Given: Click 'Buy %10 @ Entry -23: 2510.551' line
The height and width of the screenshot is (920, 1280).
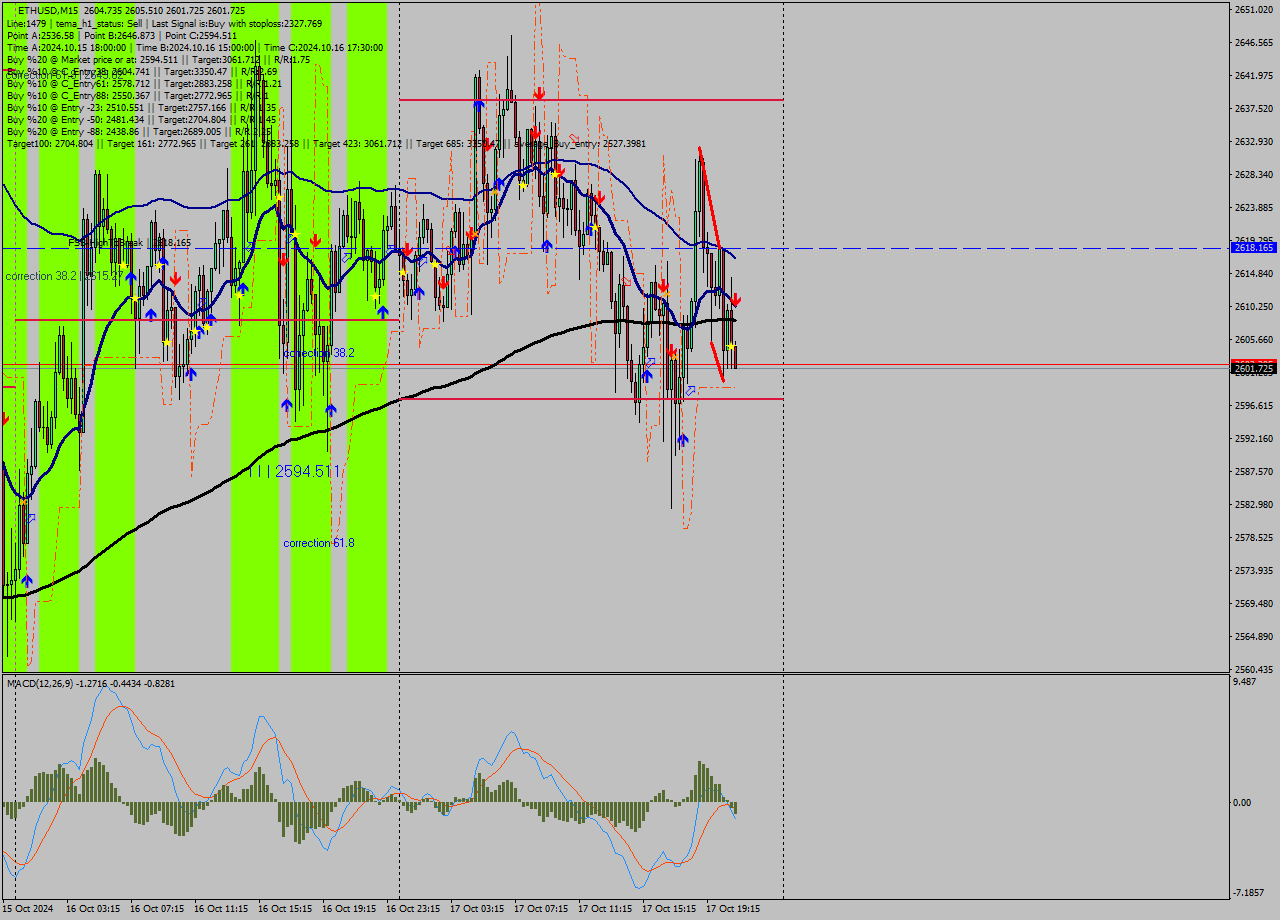Looking at the screenshot, I should tap(141, 107).
